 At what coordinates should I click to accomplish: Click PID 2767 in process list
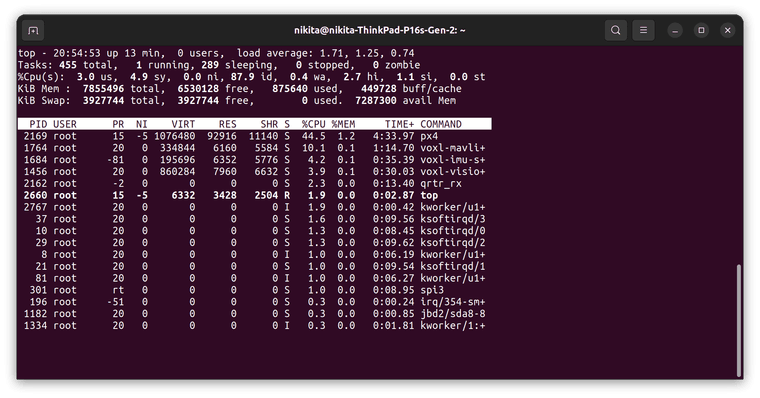[35, 207]
